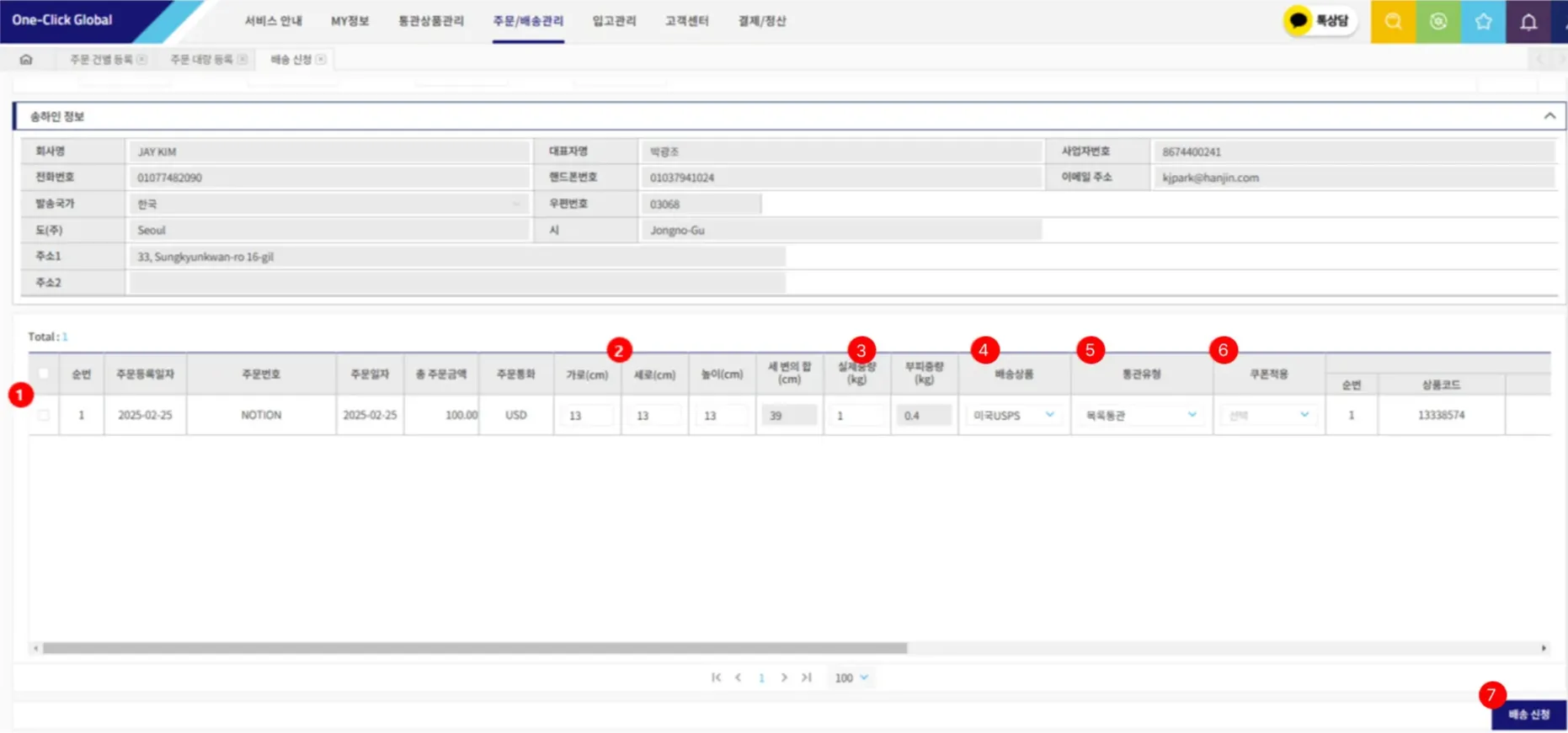Click the 배송 신청 submit button
Screen dimensions: 1568x733
(x=1528, y=714)
